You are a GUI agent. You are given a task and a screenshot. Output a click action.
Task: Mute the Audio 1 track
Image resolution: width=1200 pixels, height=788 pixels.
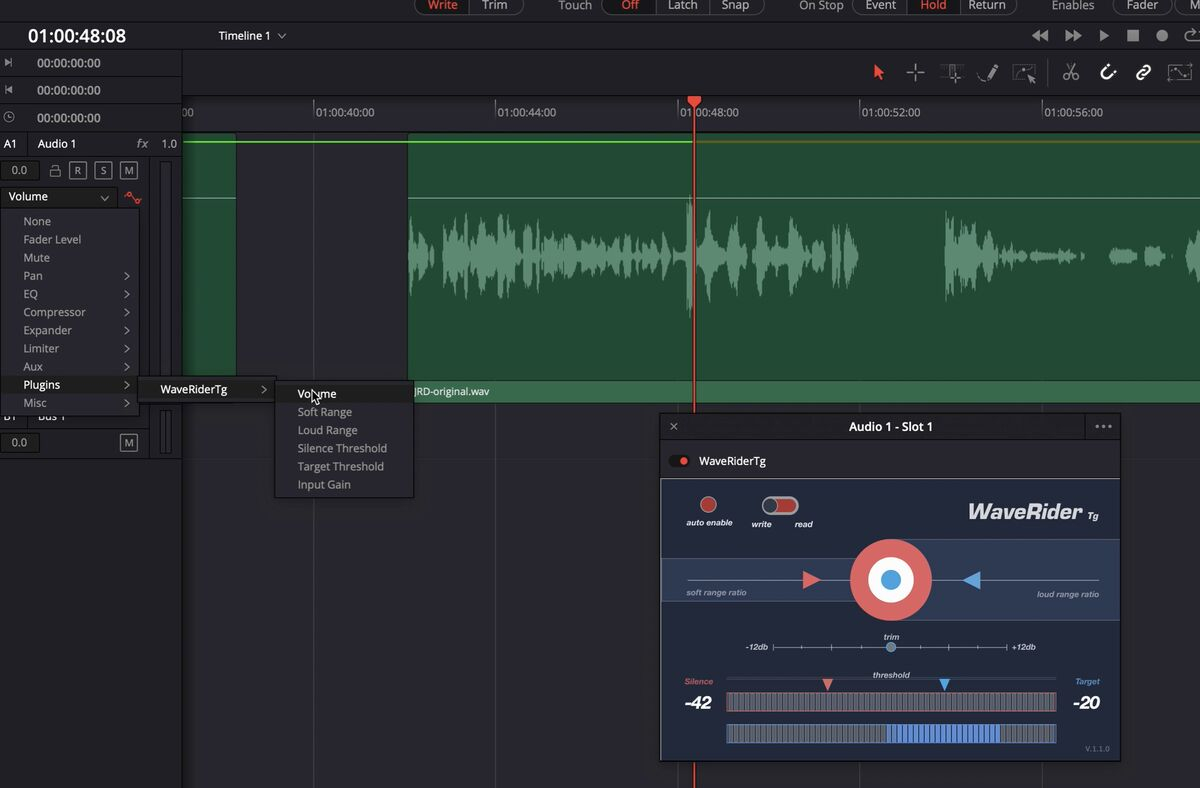129,171
